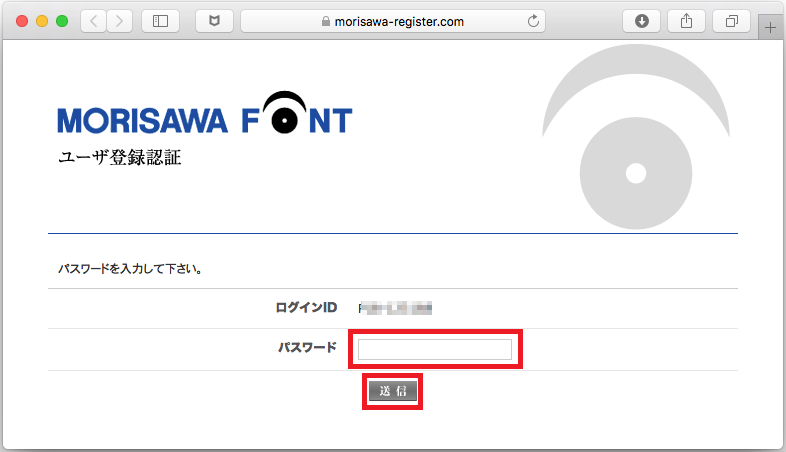Click the MORISAWA FONT logo
The image size is (786, 452).
(205, 114)
